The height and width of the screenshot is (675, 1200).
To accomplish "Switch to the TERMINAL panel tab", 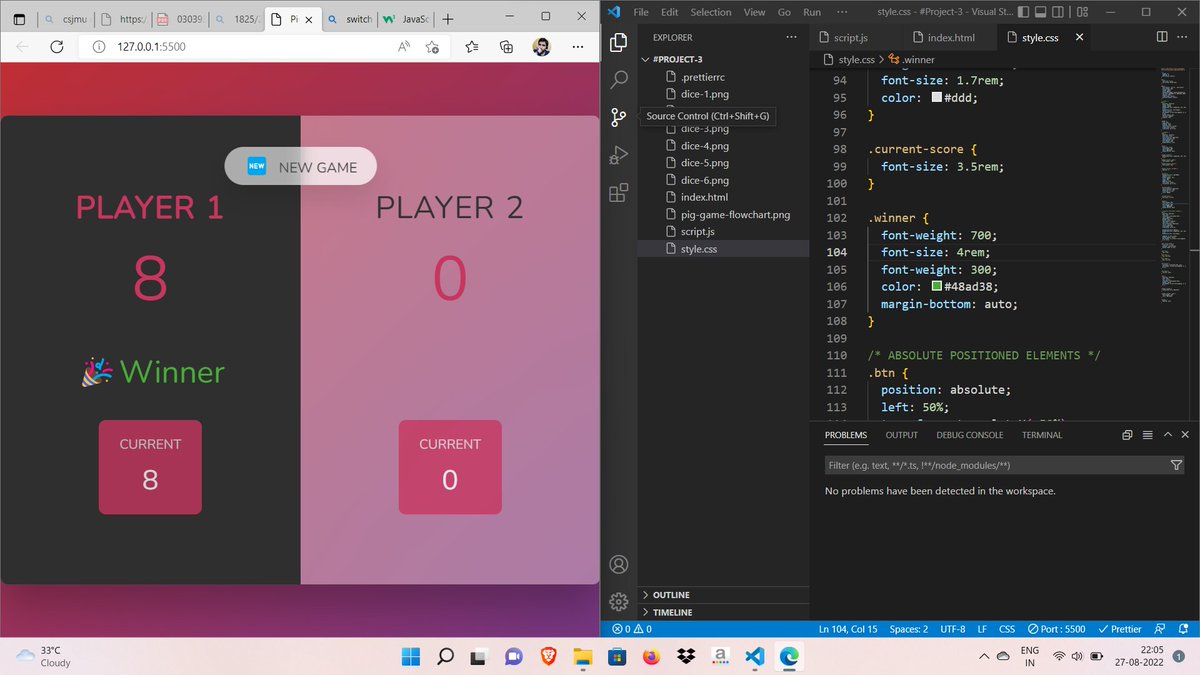I will pos(1042,435).
